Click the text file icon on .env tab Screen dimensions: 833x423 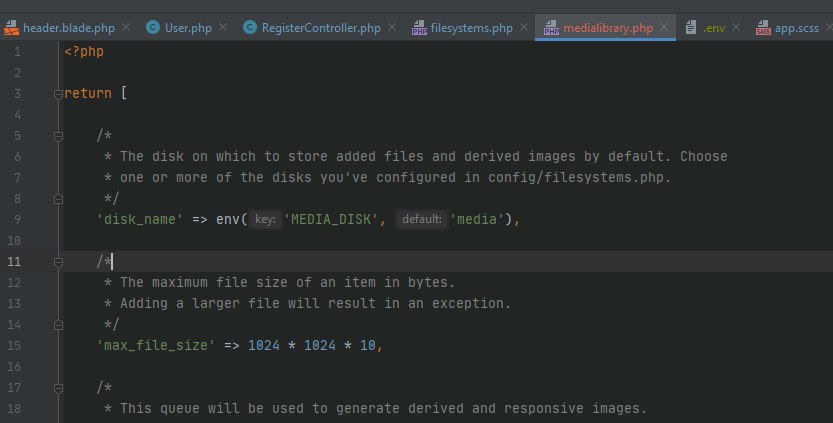(691, 27)
